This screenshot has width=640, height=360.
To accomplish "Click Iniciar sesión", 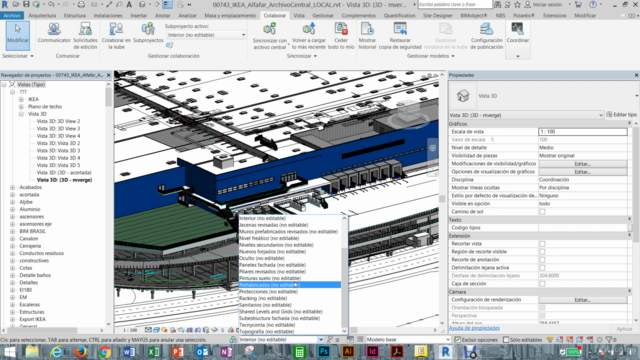I will pos(544,4).
